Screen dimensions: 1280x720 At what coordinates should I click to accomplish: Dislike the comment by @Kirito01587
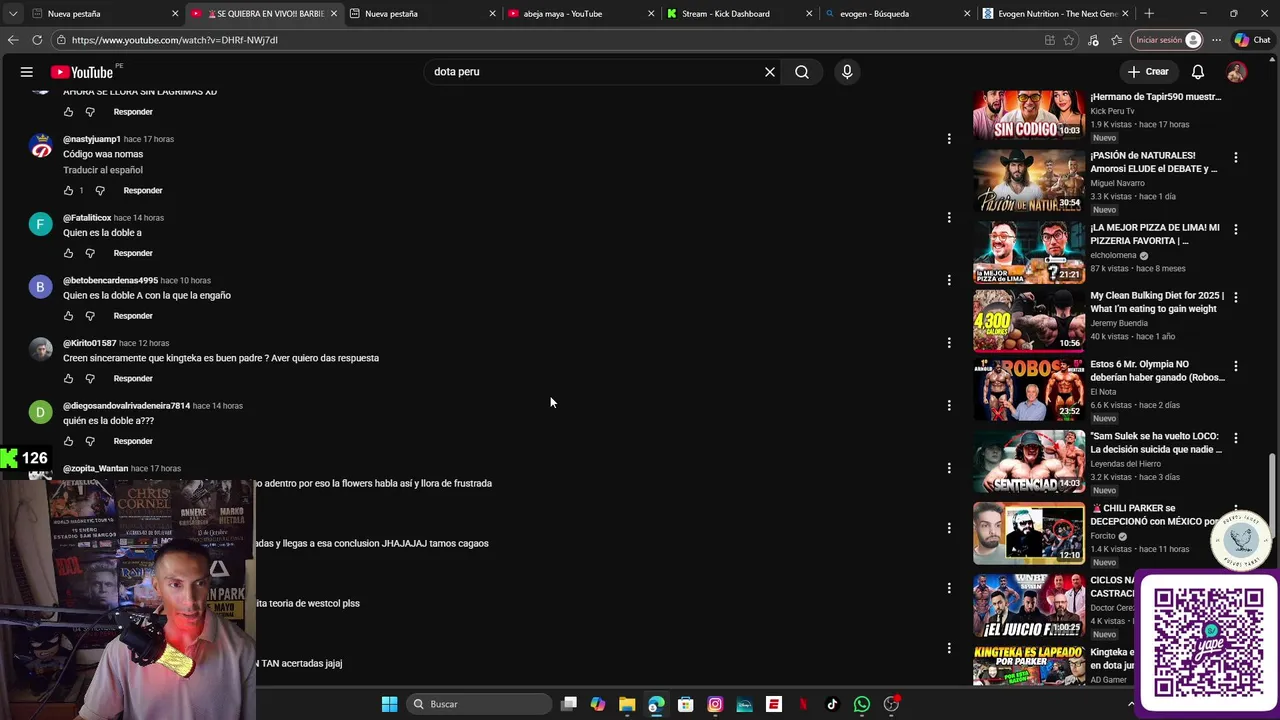(90, 378)
